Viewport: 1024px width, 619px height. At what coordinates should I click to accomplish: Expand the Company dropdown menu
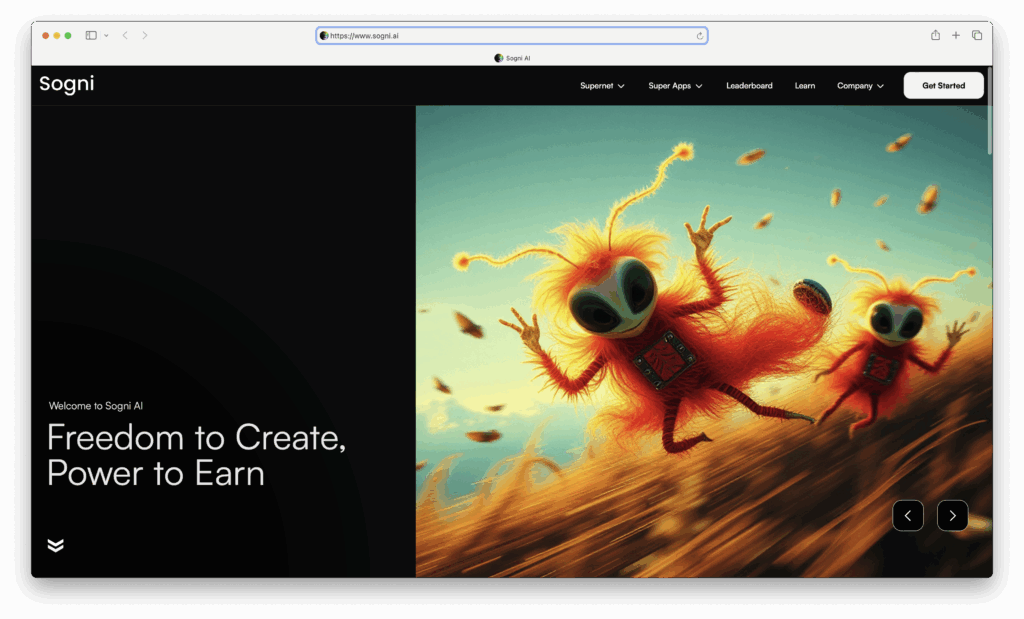tap(860, 86)
